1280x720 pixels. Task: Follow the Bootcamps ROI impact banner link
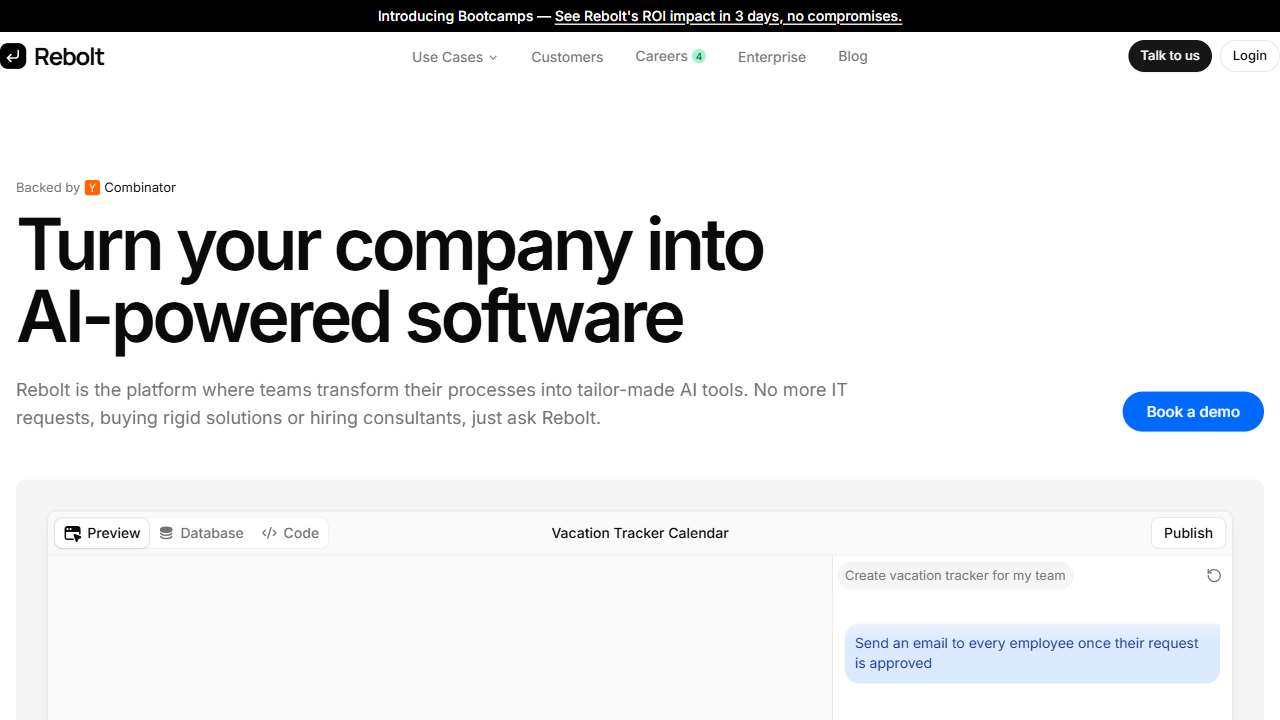728,16
